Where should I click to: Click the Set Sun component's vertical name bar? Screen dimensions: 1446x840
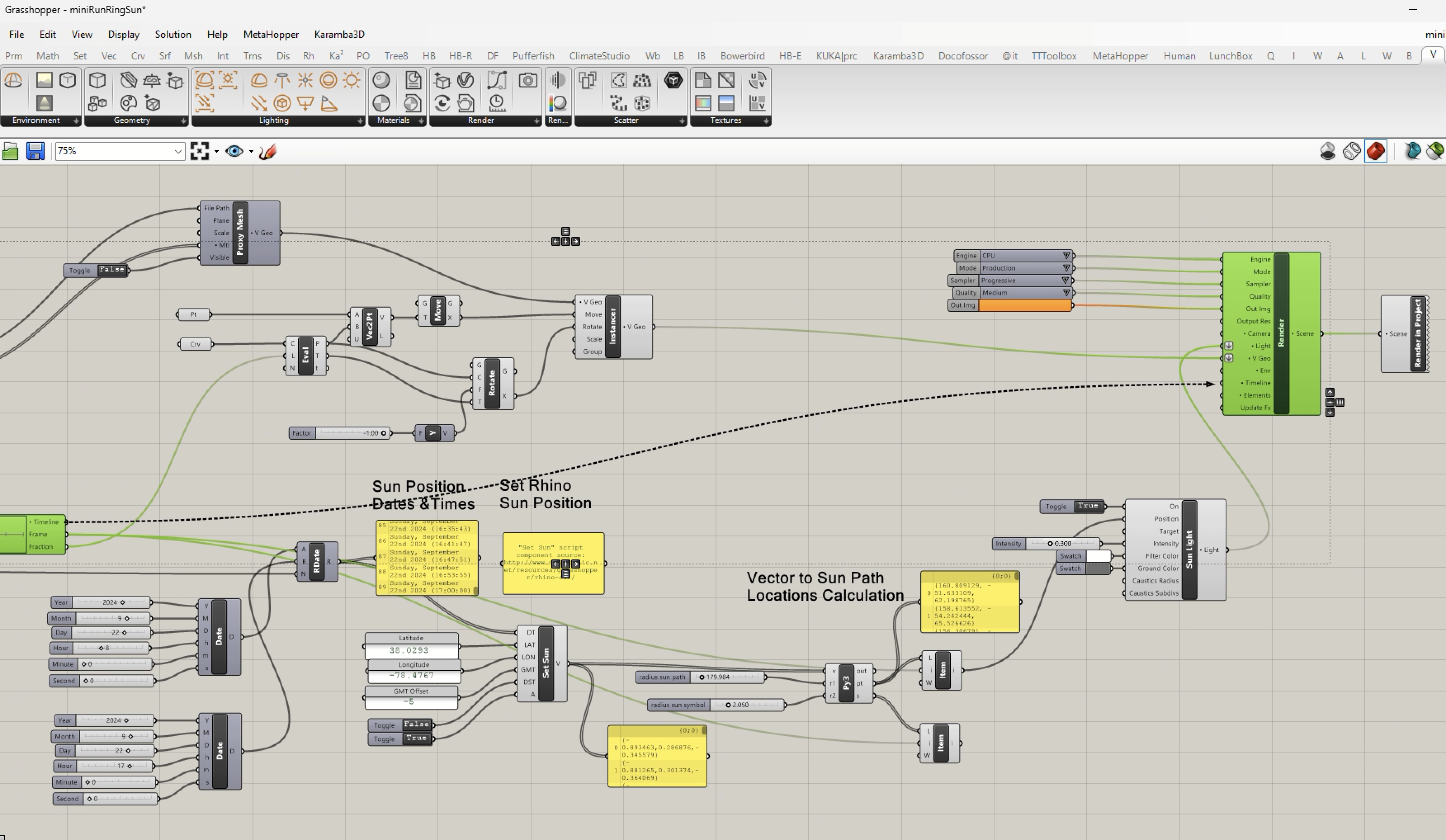coord(546,663)
